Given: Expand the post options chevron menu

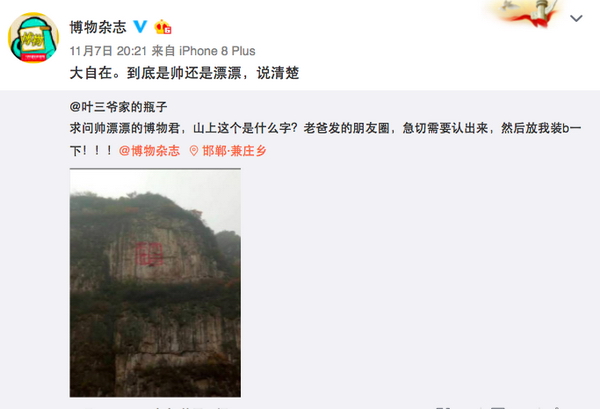Looking at the screenshot, I should pos(576,18).
